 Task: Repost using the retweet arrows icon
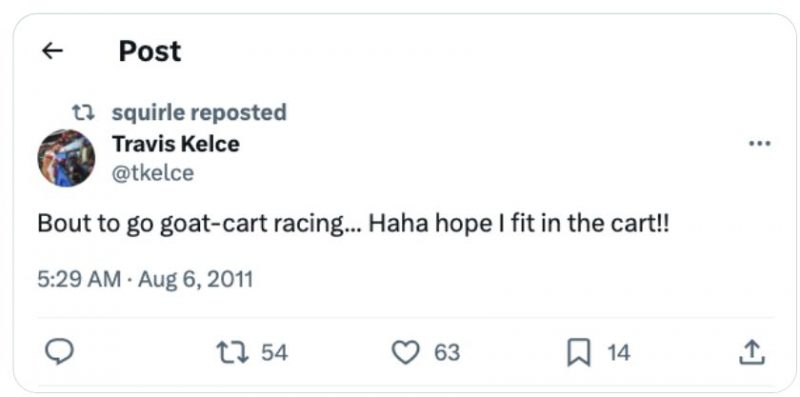[x=233, y=353]
